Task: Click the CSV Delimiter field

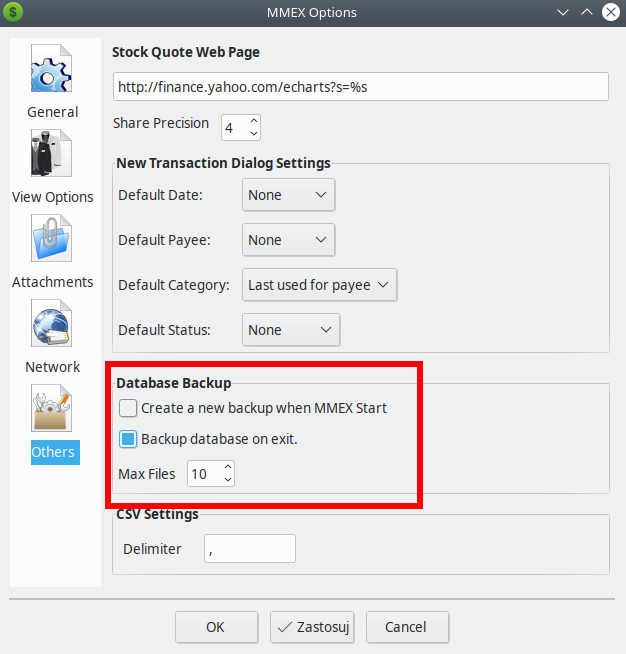Action: [250, 548]
